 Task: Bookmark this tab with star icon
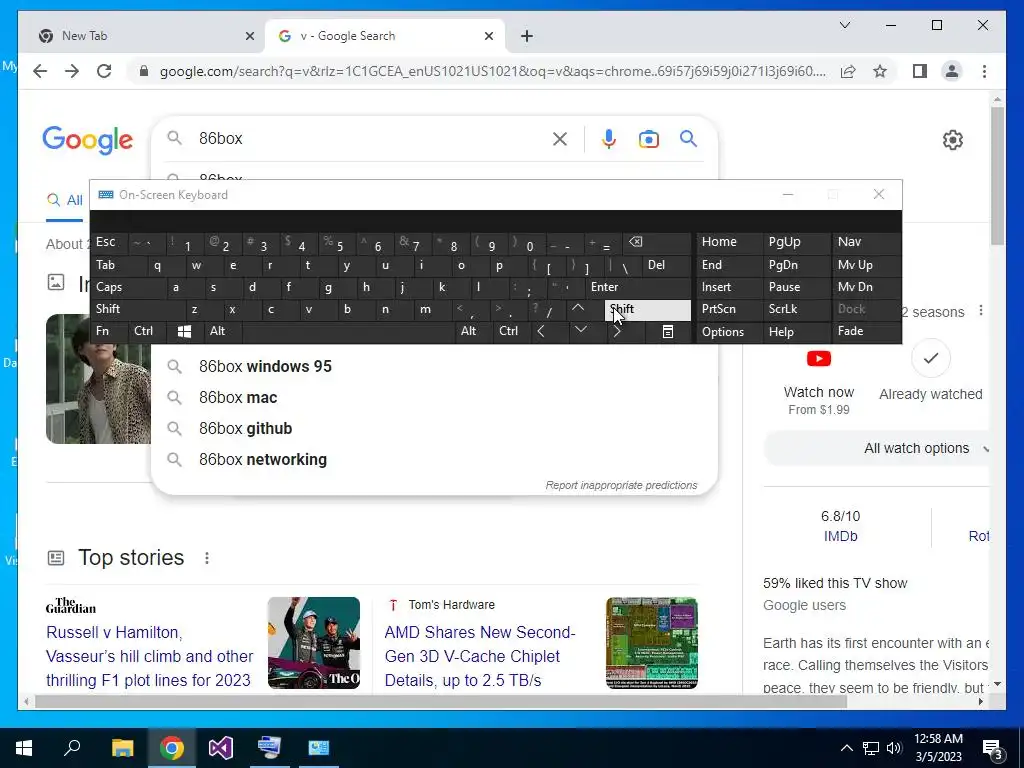point(880,71)
